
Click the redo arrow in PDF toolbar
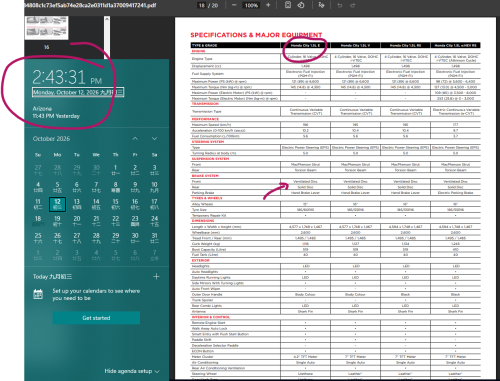pos(352,5)
